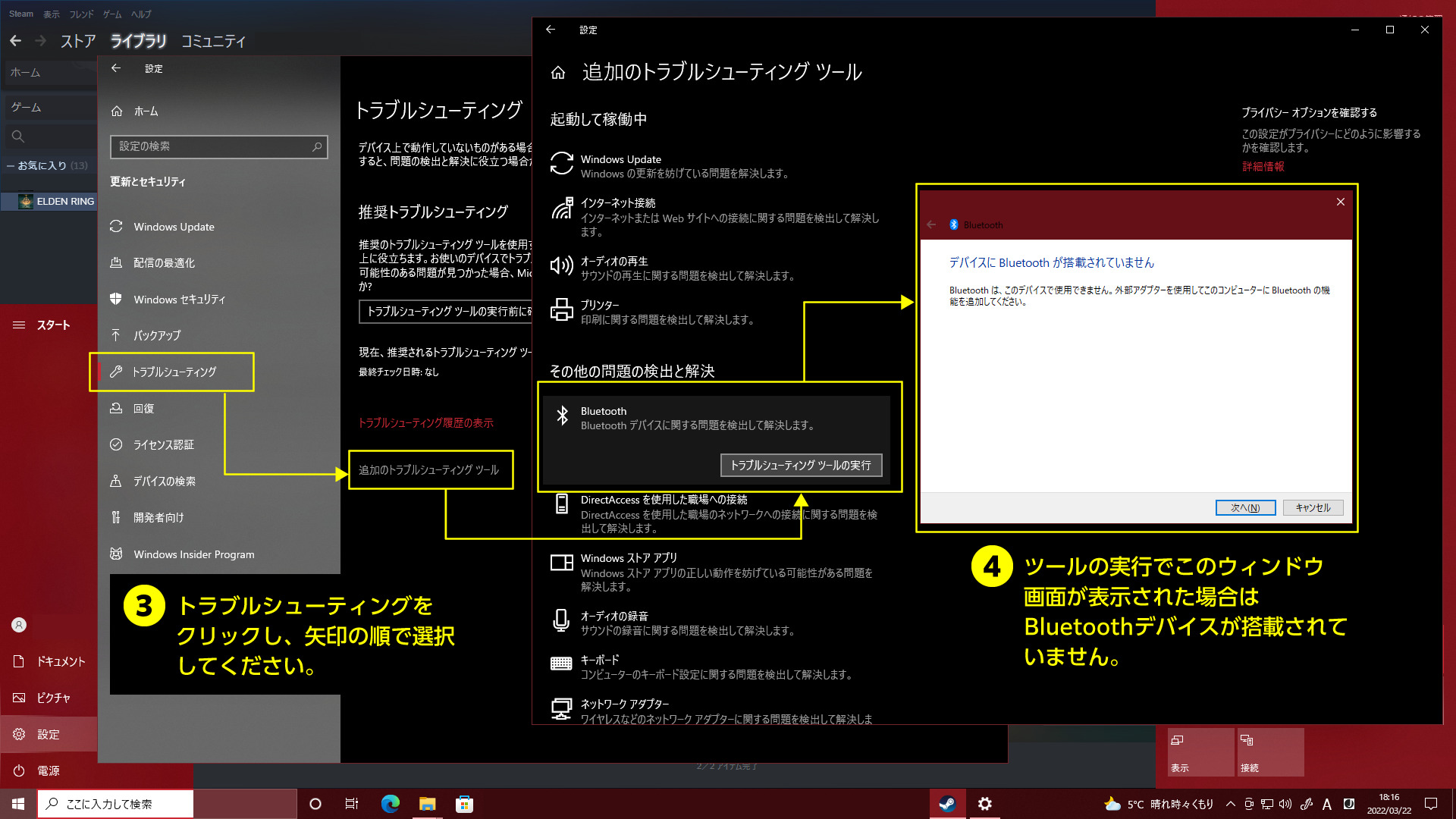Open 詳細情報 privacy link
The image size is (1456, 819).
pyautogui.click(x=1263, y=167)
